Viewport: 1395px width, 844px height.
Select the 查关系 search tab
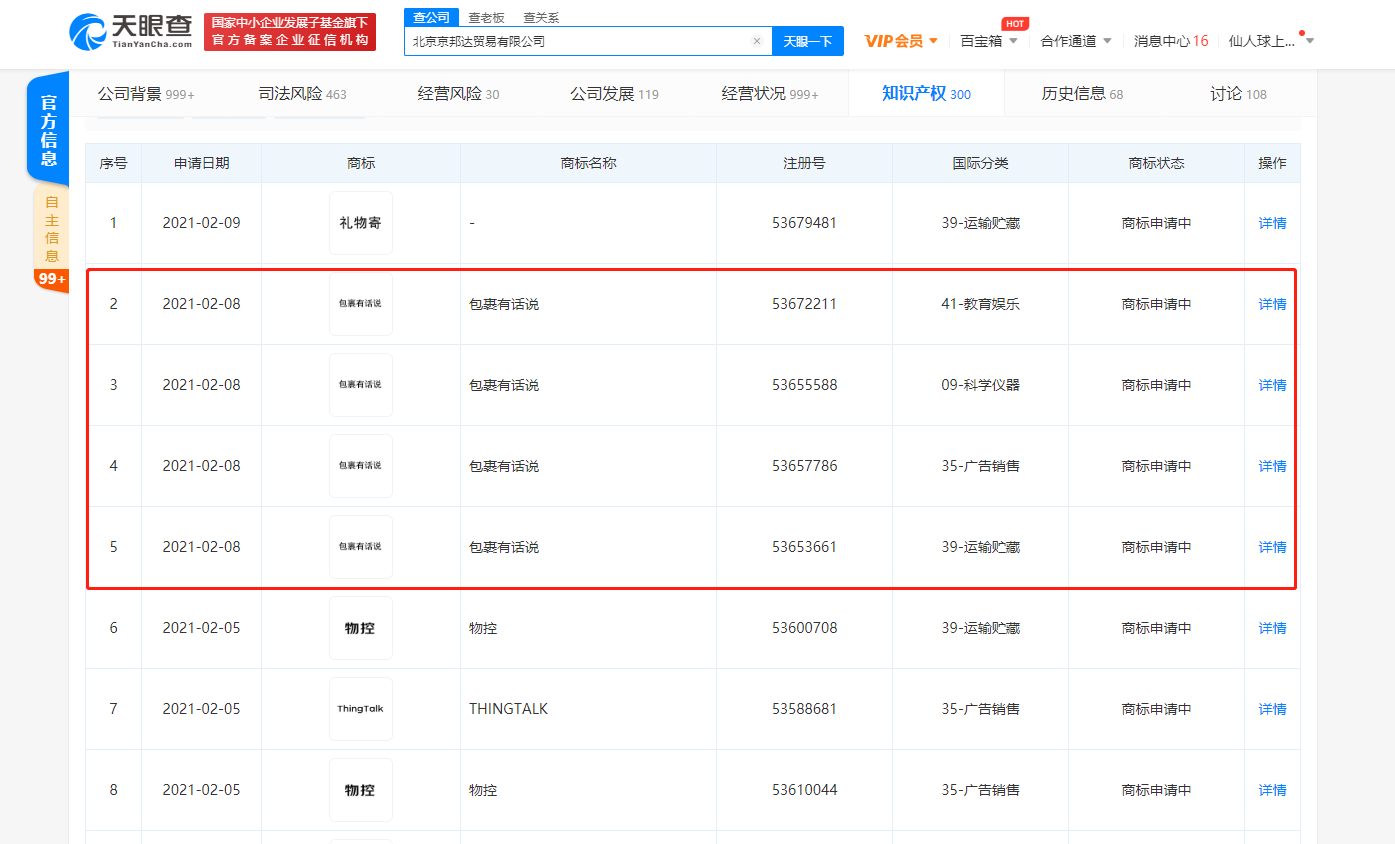(x=541, y=17)
